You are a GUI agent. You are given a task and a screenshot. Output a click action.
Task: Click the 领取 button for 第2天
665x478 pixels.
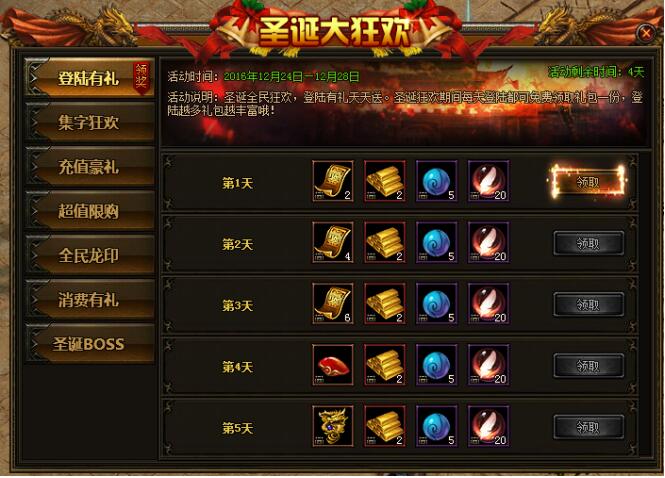click(x=588, y=243)
